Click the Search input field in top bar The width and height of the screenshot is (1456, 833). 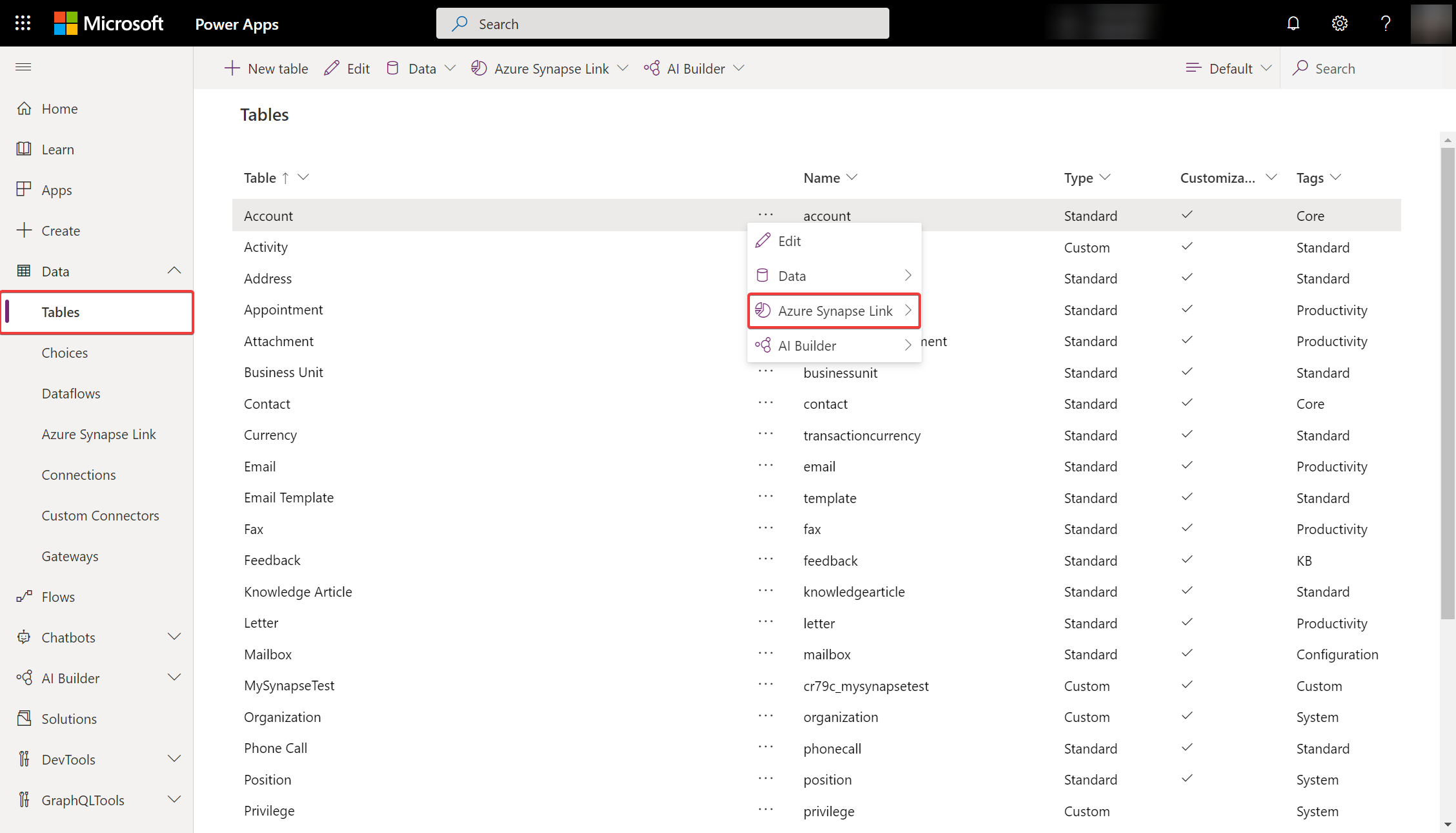coord(664,23)
